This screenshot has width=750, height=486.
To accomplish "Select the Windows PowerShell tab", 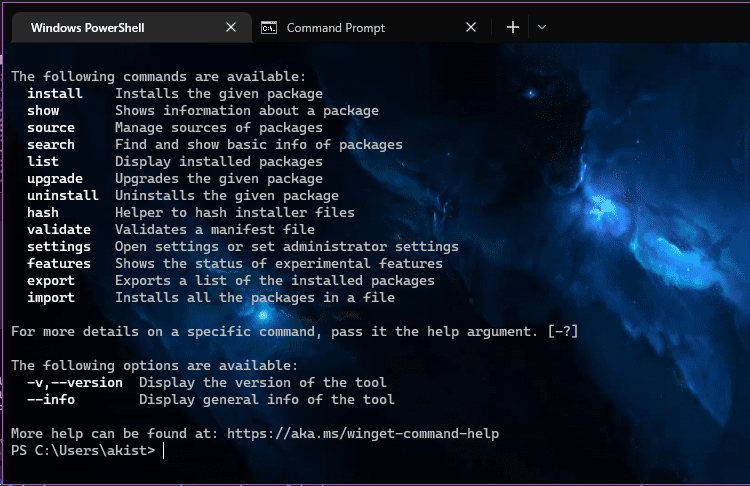I will point(88,28).
